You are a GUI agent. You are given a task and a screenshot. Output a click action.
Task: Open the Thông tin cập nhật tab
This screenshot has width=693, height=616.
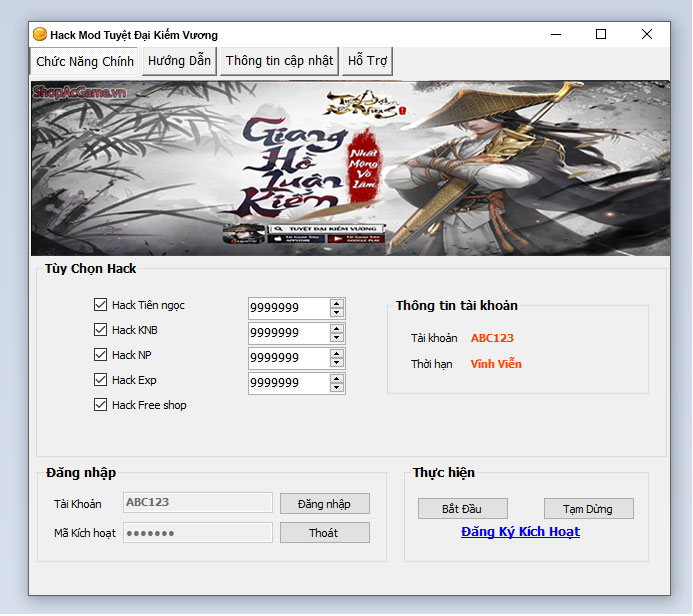[279, 61]
